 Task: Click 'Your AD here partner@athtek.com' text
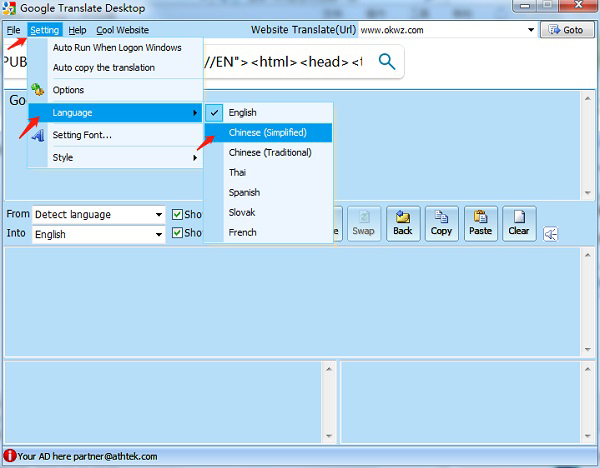pos(87,456)
